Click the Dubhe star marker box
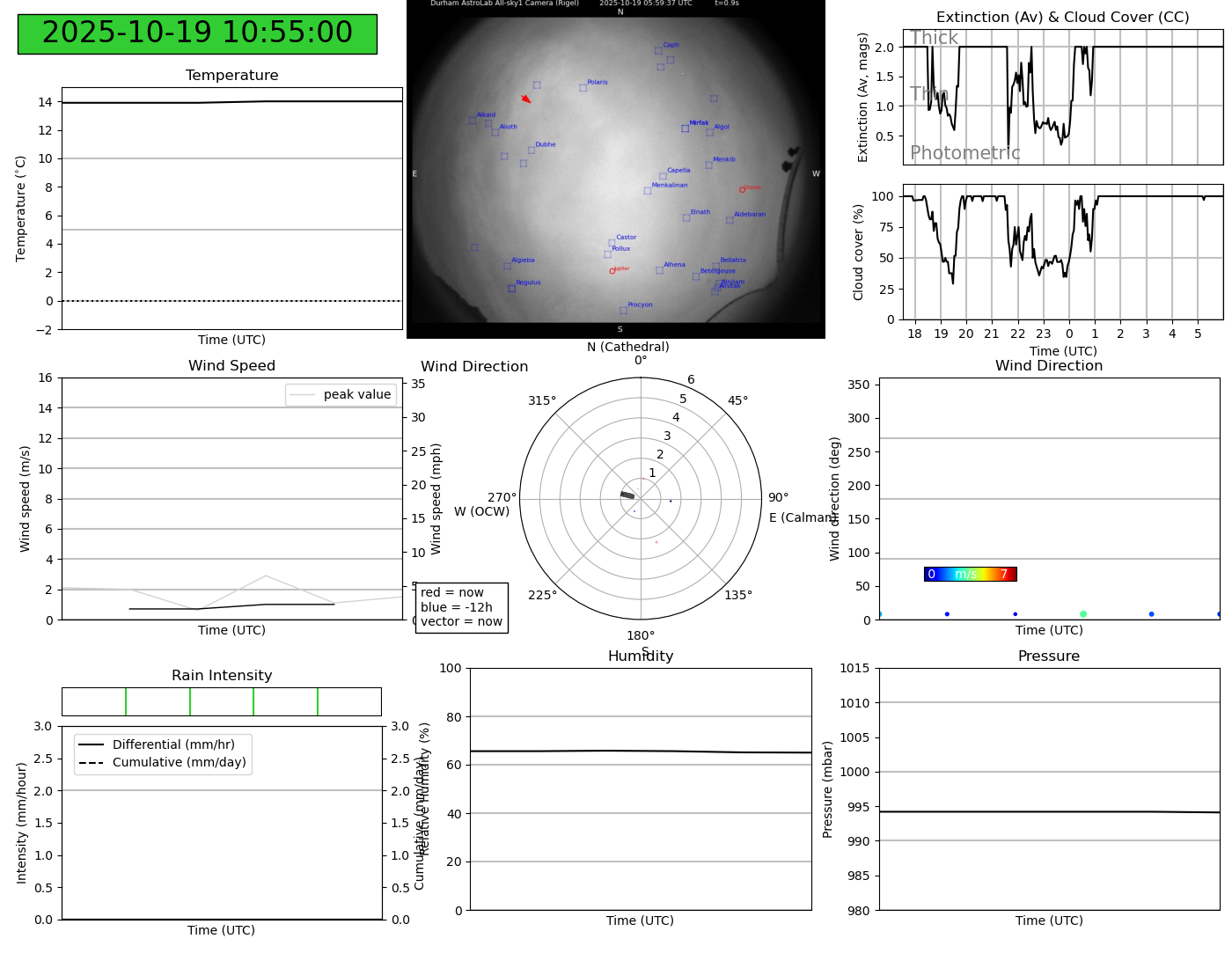1232x968 pixels. [x=532, y=150]
